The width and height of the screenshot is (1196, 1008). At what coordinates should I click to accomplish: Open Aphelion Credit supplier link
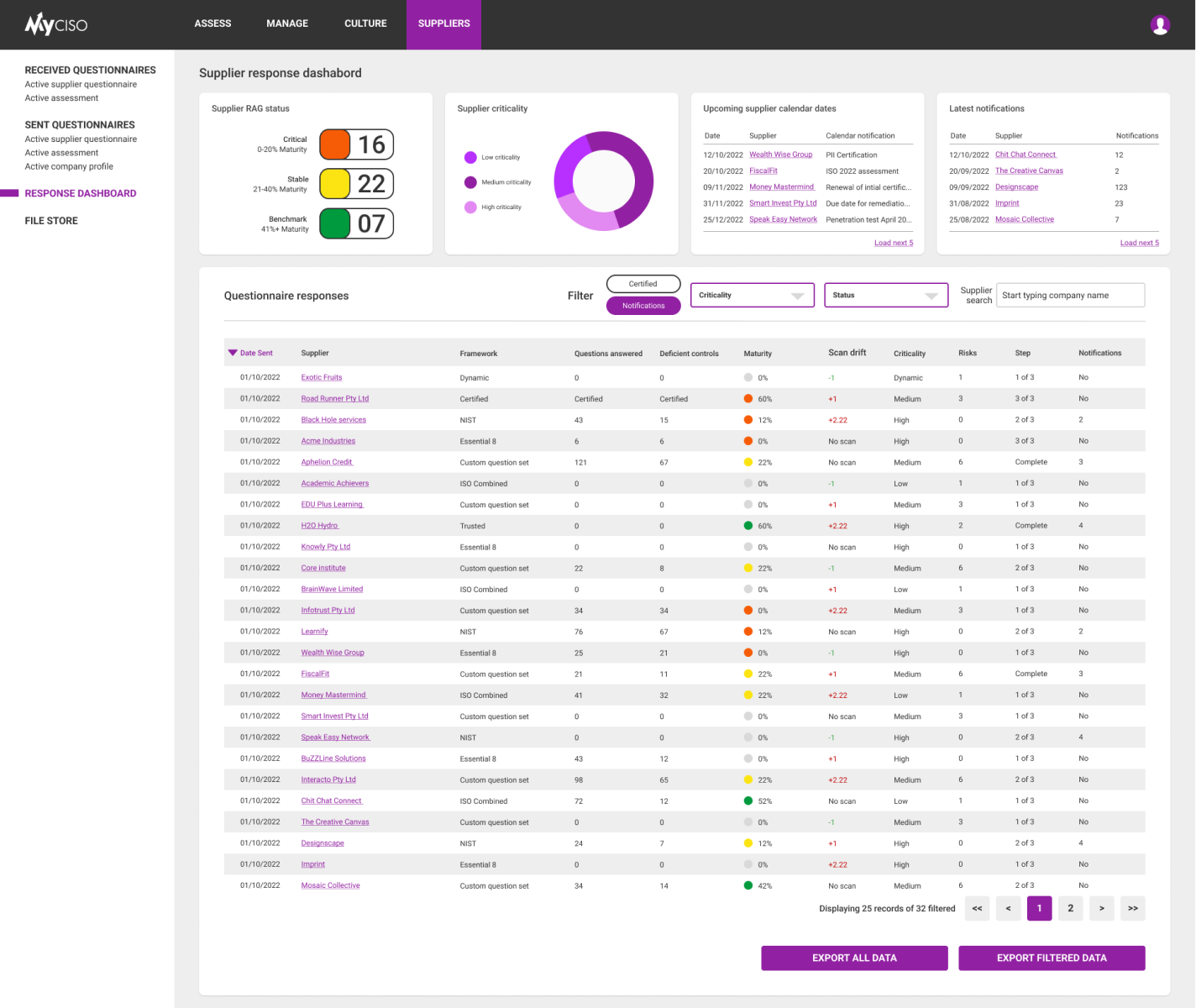pos(328,462)
